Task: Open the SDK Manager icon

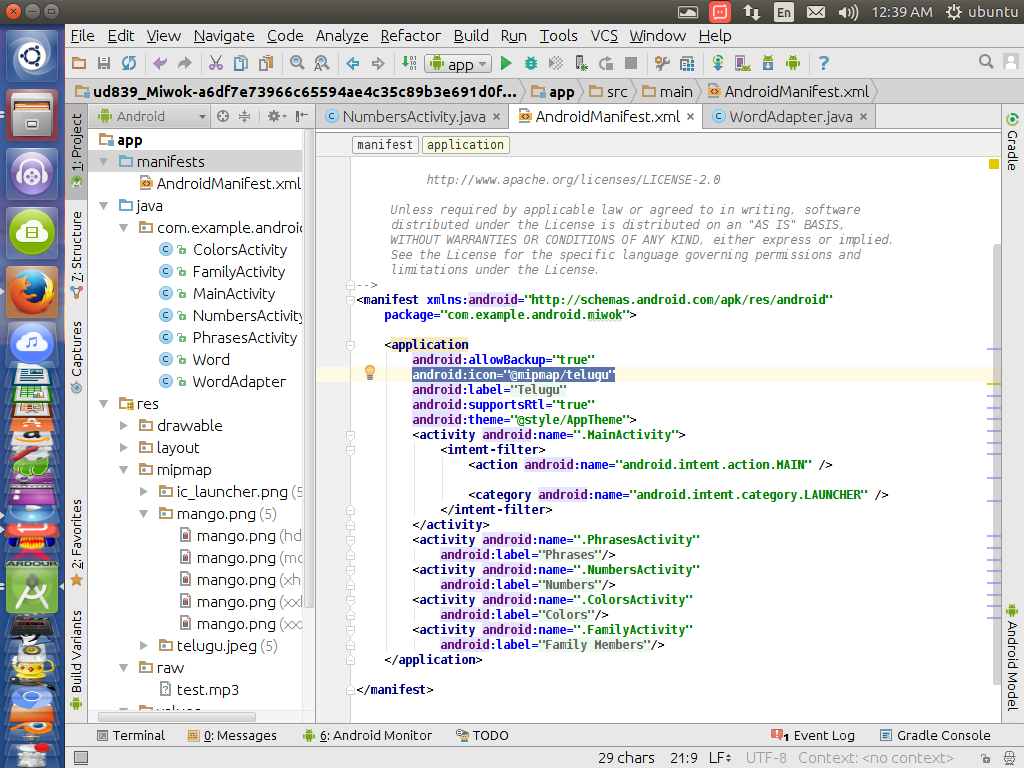Action: click(x=767, y=63)
